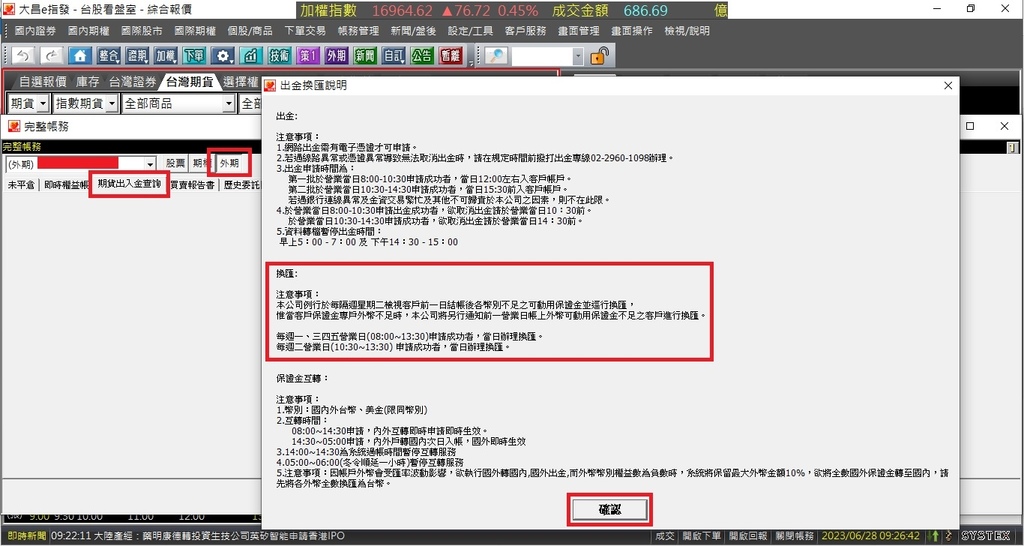Open the 畫面操作 menu
This screenshot has height=546, width=1024.
click(x=632, y=31)
